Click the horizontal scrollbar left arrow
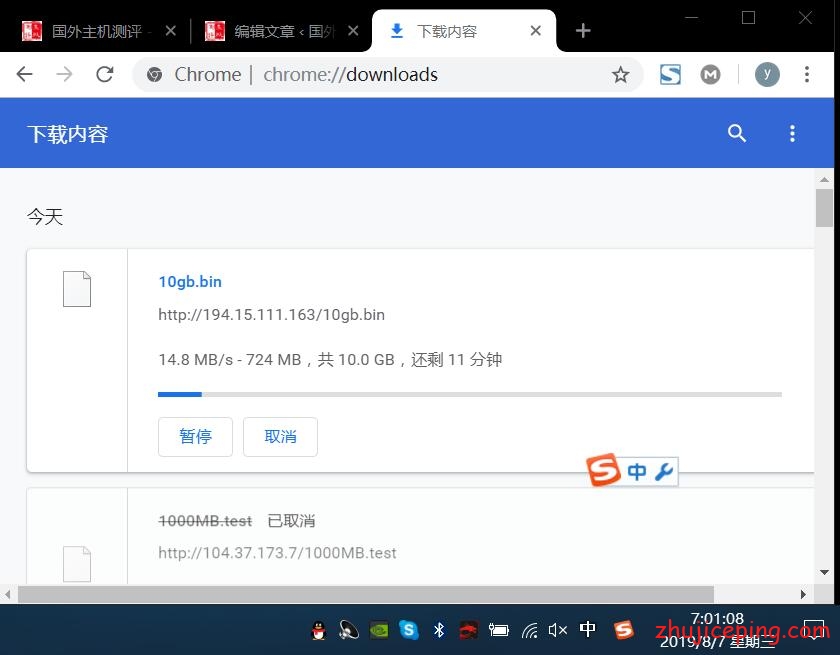This screenshot has width=840, height=655. [x=8, y=594]
